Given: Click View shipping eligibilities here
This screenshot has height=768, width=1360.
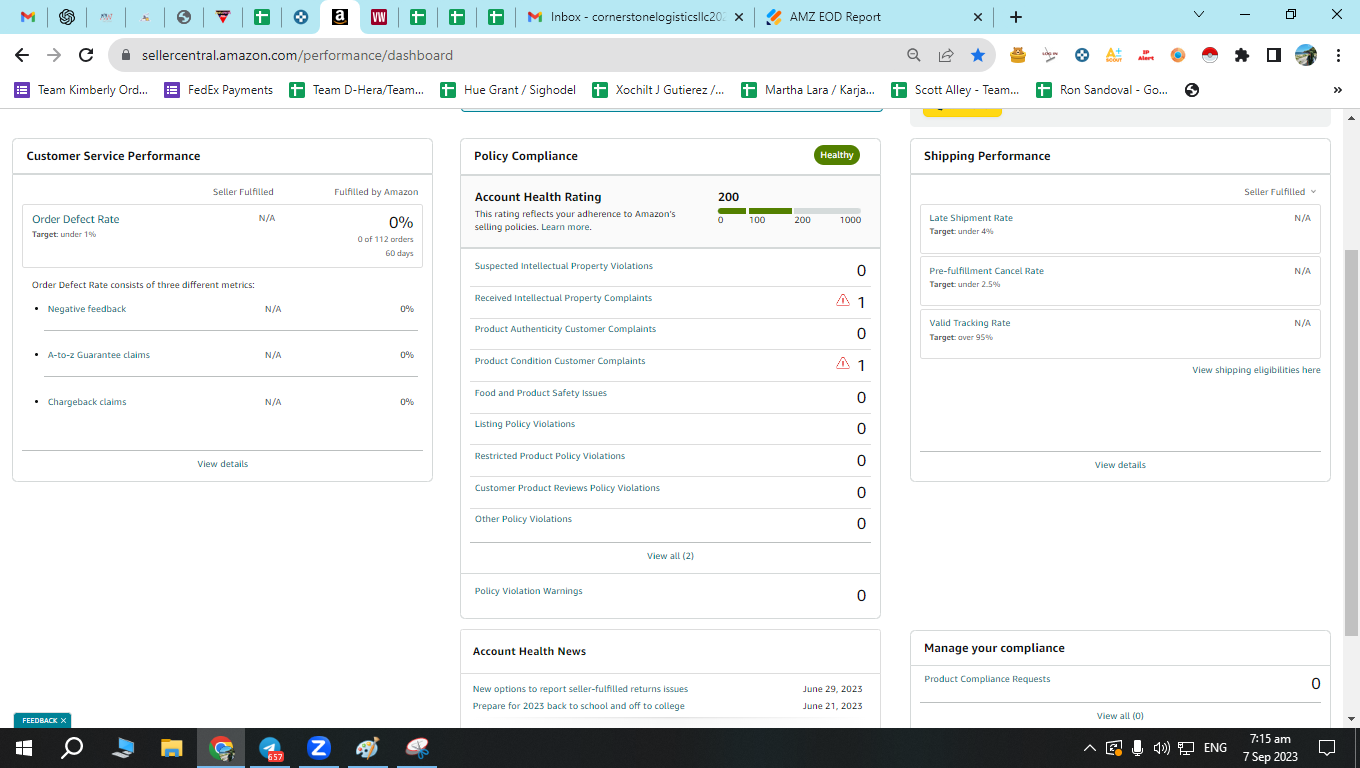Looking at the screenshot, I should coord(1256,370).
